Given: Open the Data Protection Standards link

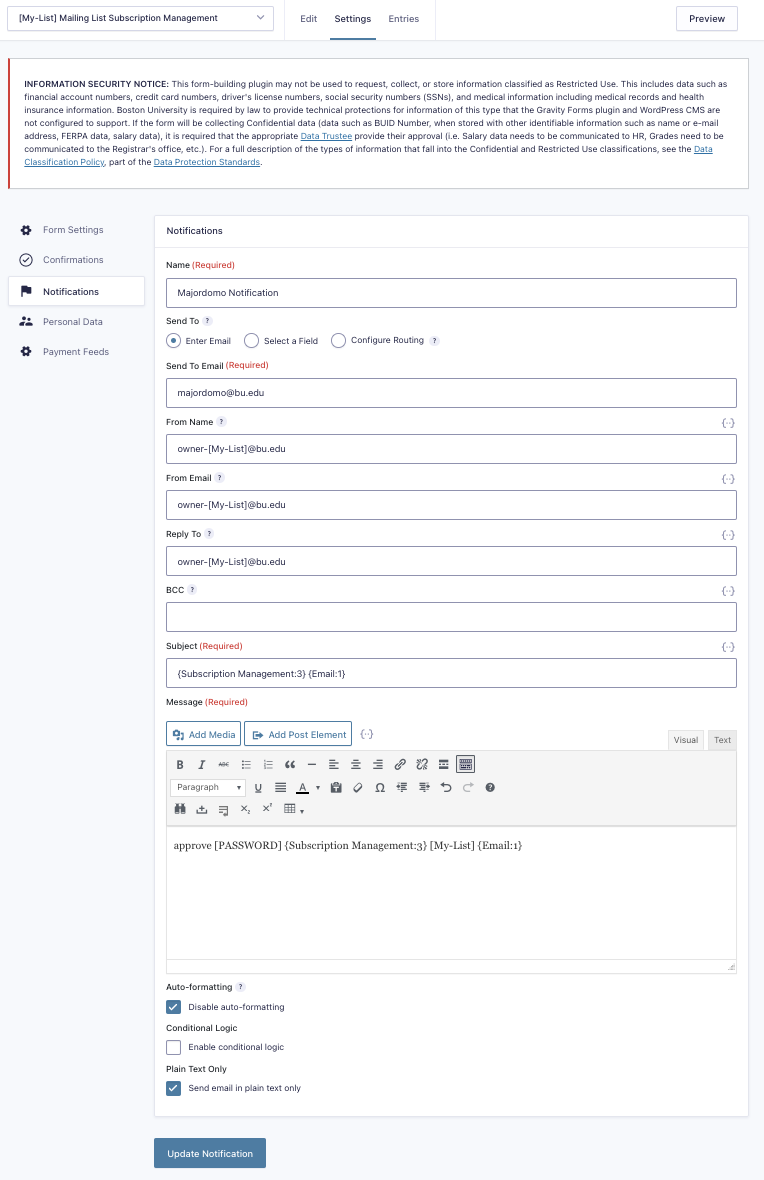Looking at the screenshot, I should (x=207, y=163).
